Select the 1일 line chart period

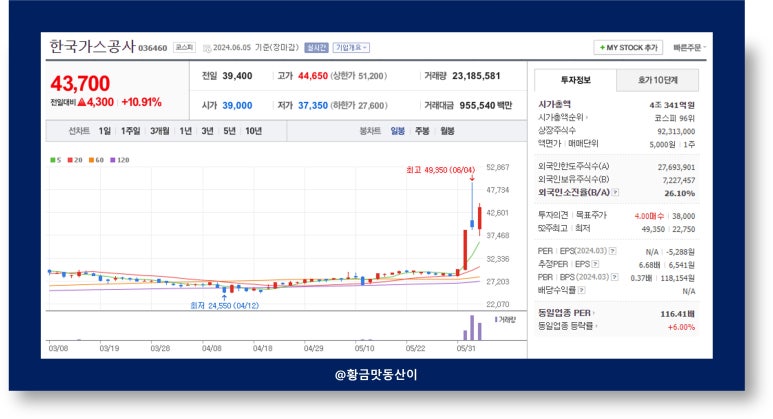click(105, 131)
